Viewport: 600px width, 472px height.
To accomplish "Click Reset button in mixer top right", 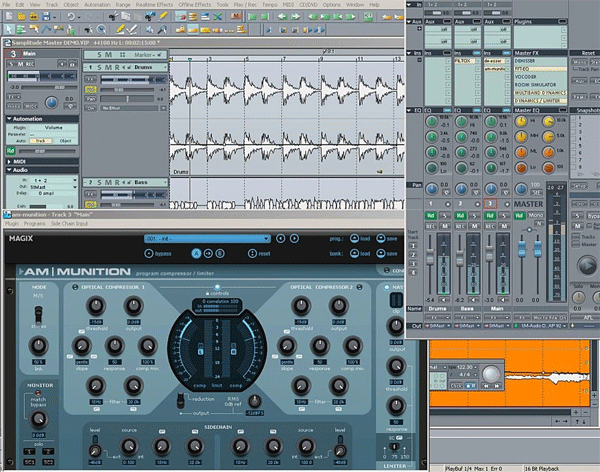I will [587, 53].
